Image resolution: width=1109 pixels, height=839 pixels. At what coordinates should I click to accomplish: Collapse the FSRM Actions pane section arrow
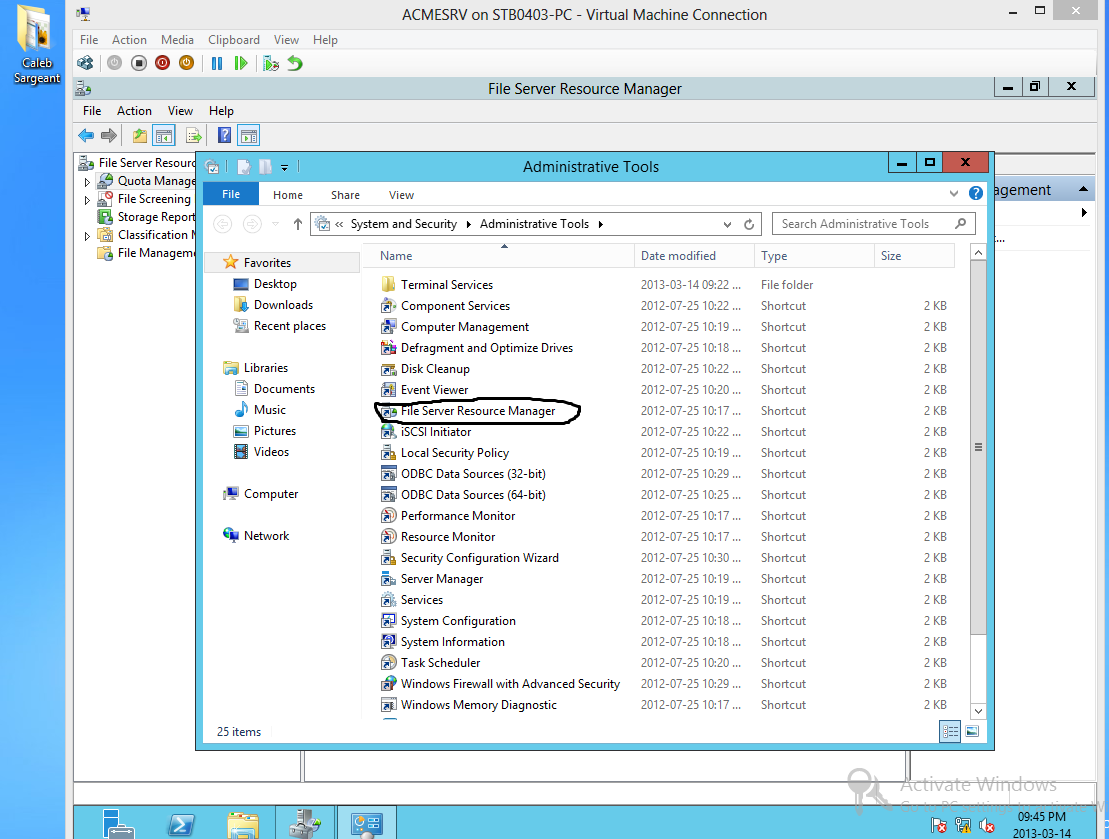(1083, 189)
